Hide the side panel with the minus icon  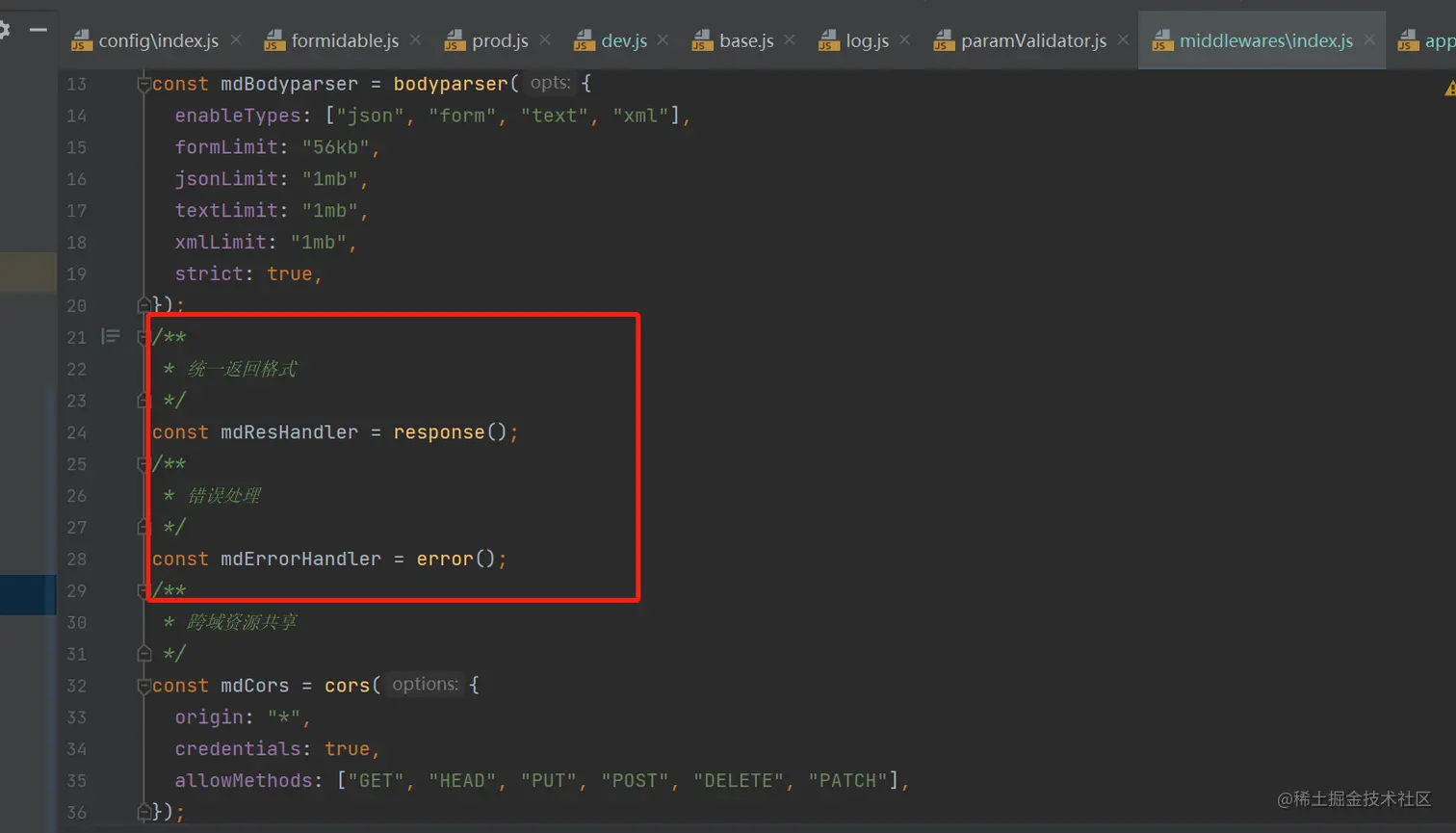tap(39, 31)
